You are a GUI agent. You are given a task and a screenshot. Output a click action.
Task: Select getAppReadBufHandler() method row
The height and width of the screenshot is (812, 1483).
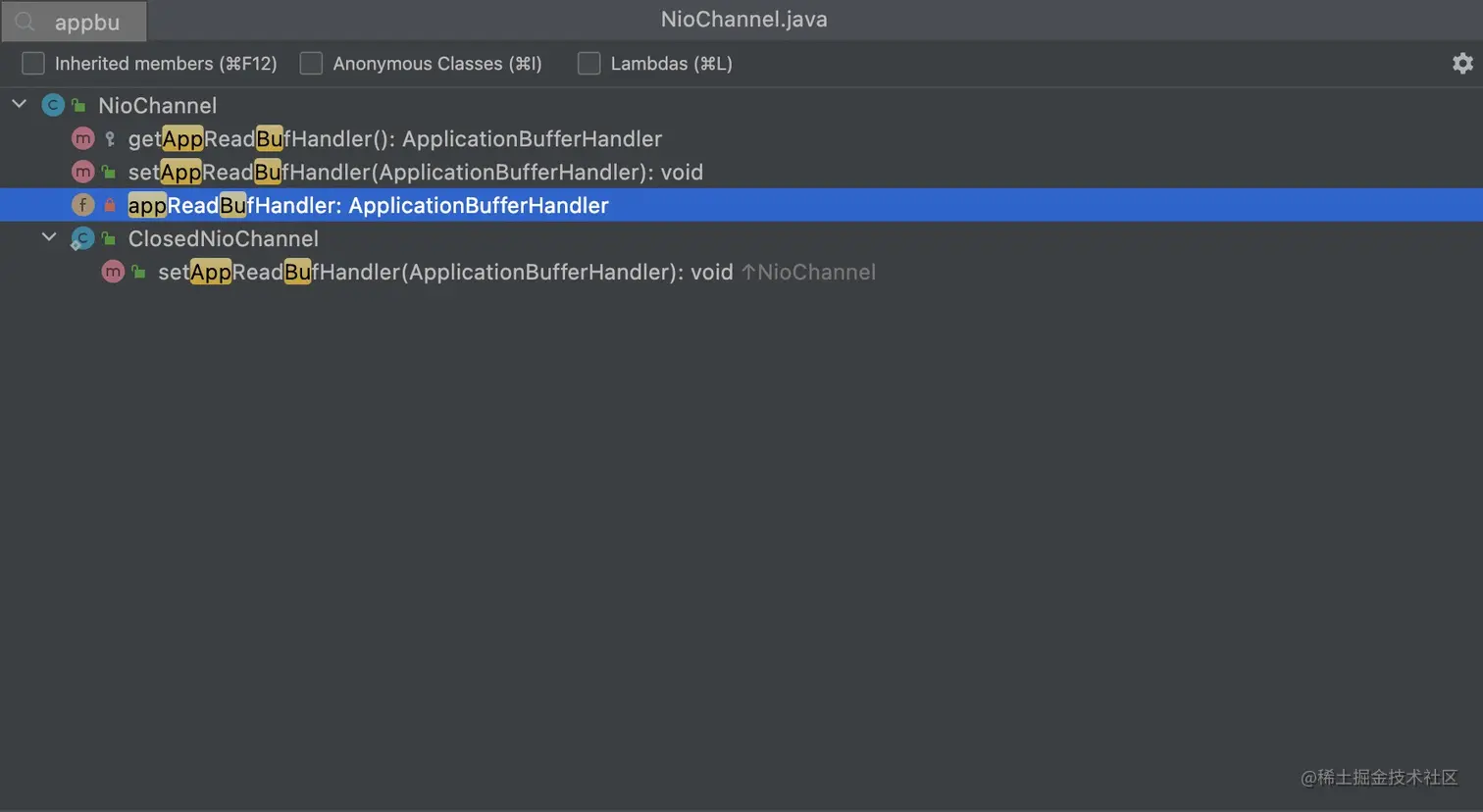[741, 138]
